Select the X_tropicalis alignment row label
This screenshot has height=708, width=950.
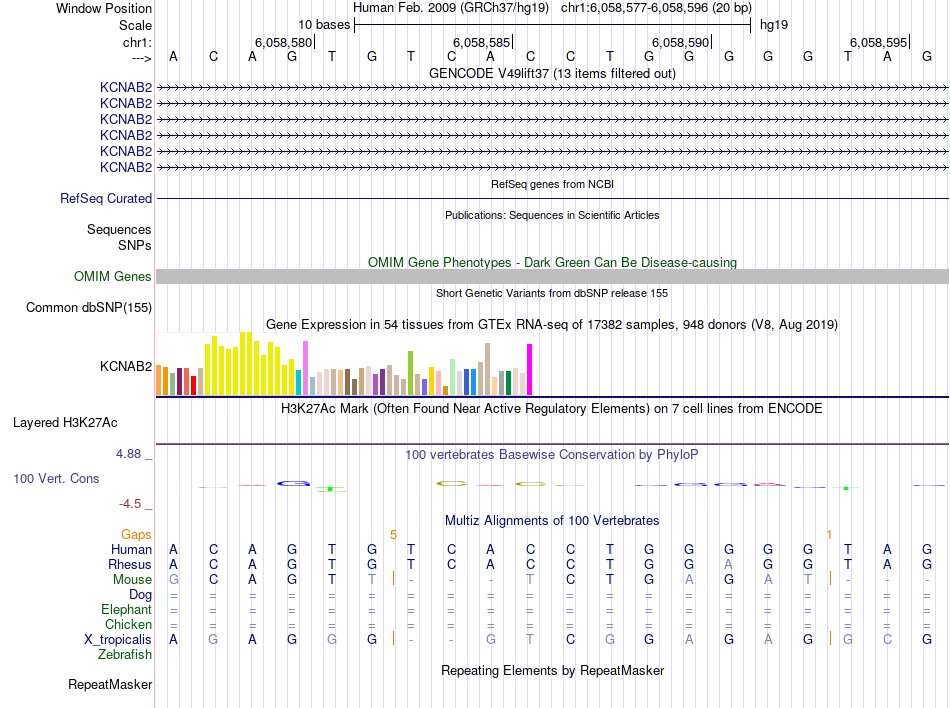[x=118, y=640]
